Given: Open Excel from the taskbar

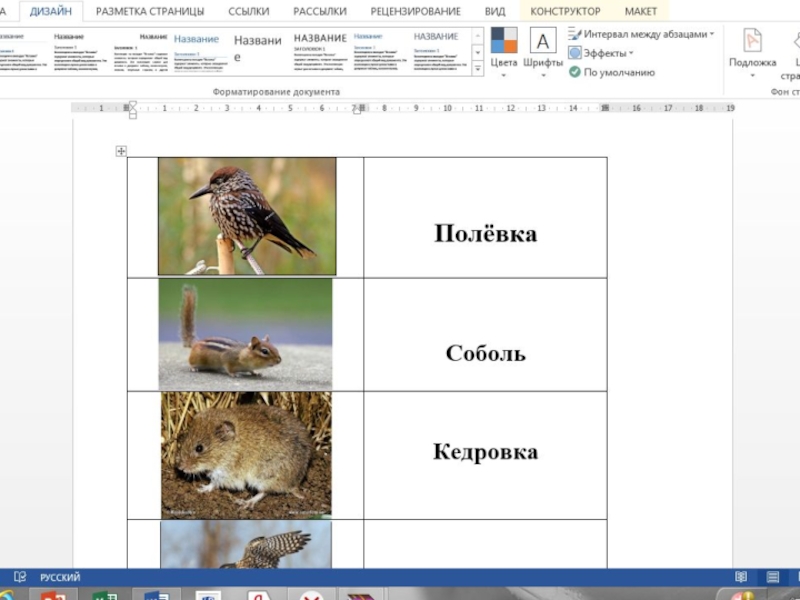Looking at the screenshot, I should (103, 596).
